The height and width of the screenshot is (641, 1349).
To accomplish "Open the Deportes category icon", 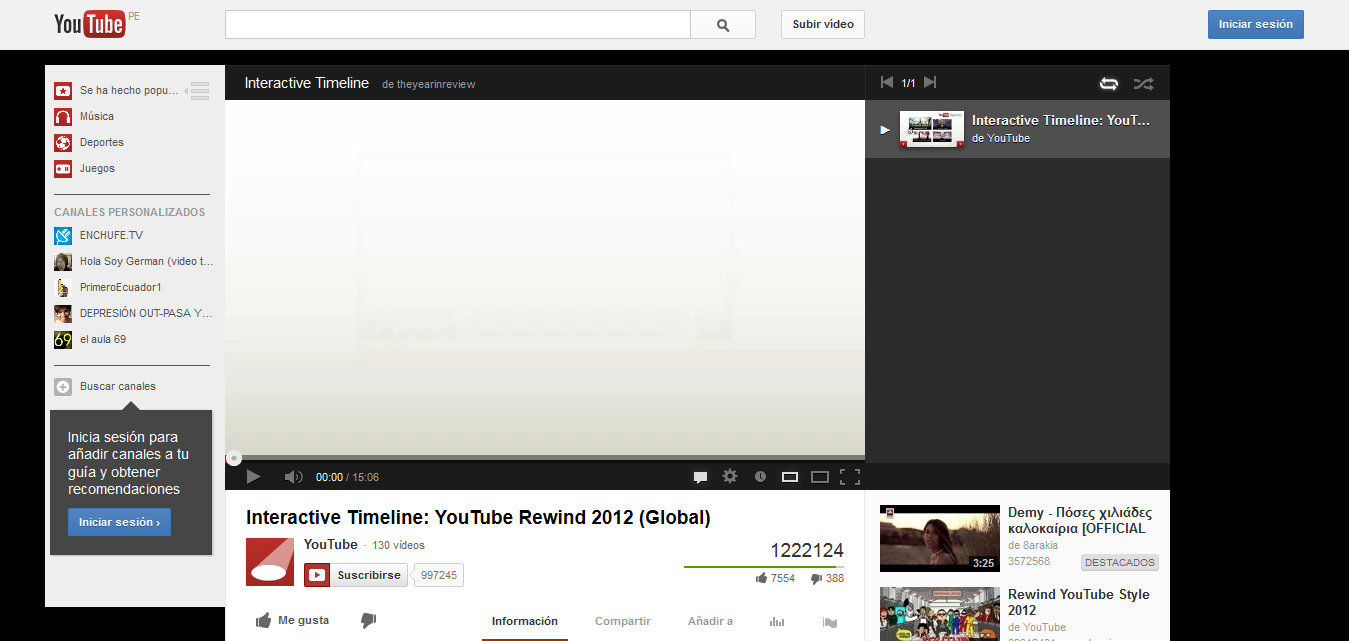I will (x=63, y=142).
